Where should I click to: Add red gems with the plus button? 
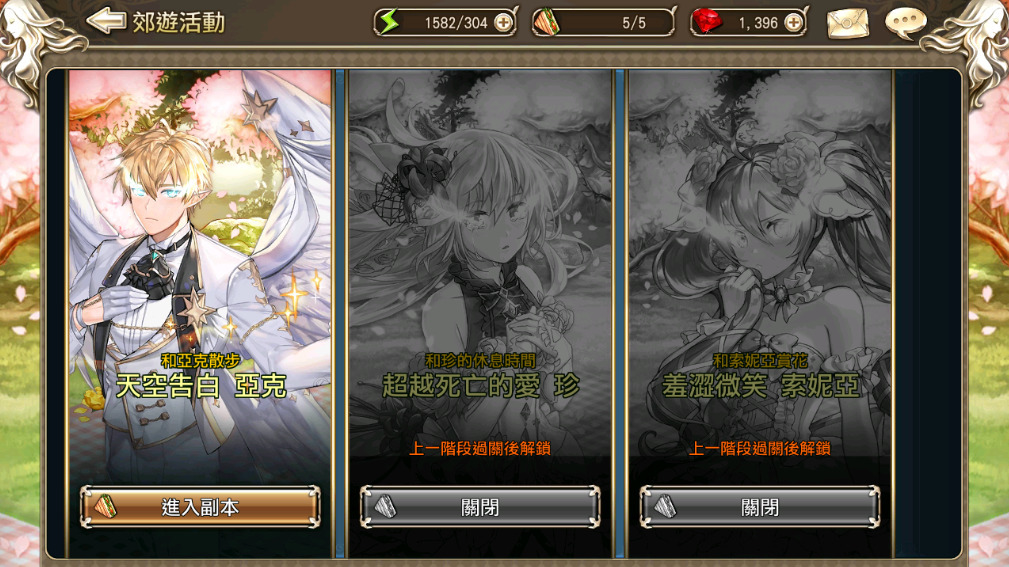(x=794, y=23)
